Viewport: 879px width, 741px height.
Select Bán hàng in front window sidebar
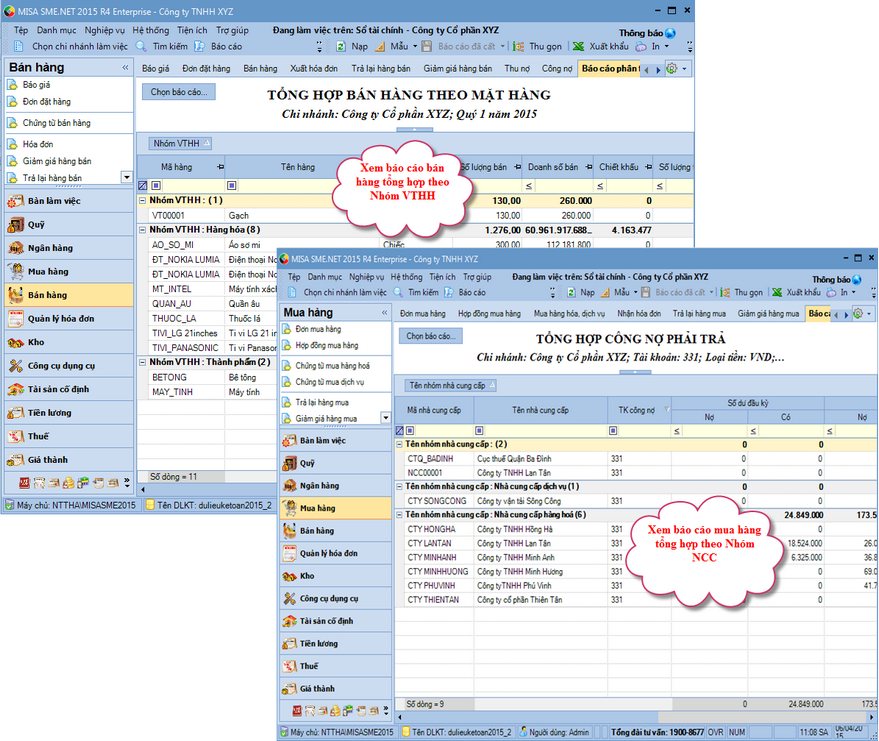tap(335, 531)
